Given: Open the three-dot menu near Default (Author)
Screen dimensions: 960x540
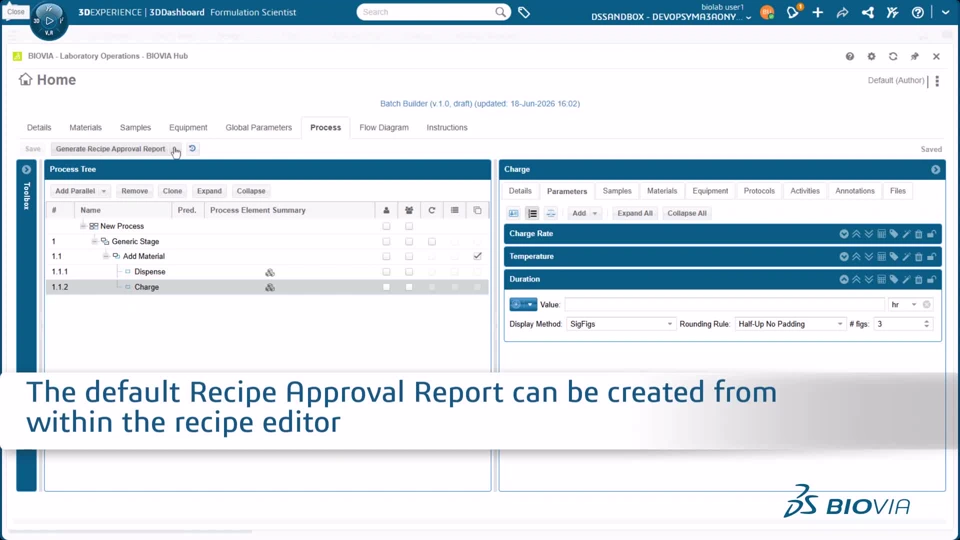Looking at the screenshot, I should (937, 81).
